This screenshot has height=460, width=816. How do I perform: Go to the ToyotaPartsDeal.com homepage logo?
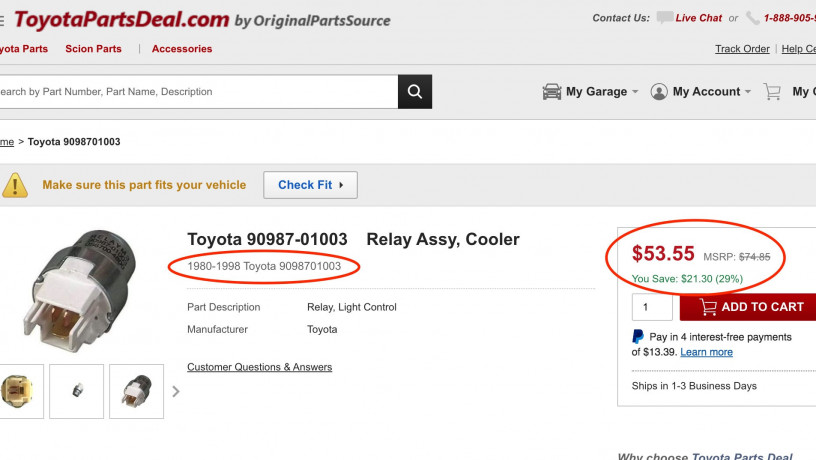click(121, 20)
